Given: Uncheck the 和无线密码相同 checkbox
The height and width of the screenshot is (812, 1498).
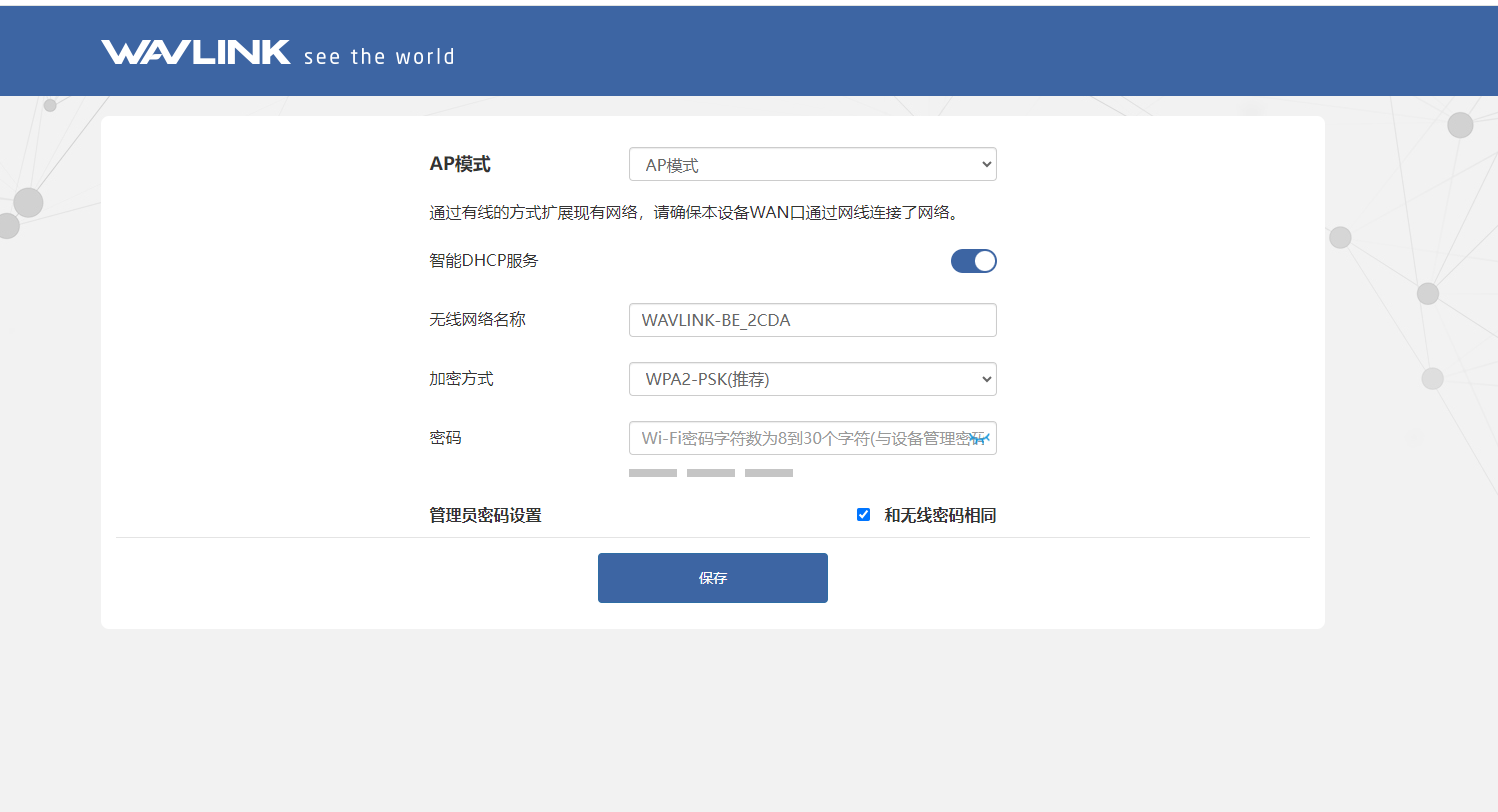Looking at the screenshot, I should pyautogui.click(x=863, y=514).
